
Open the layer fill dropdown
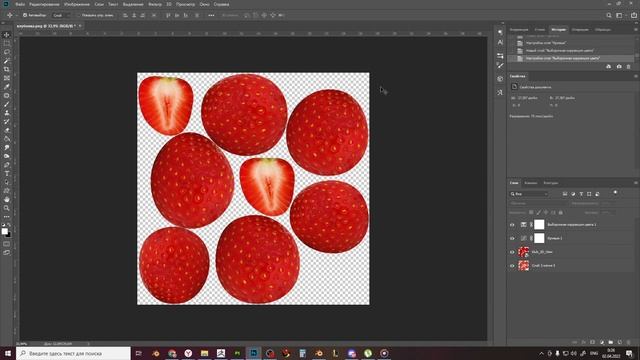tap(608, 212)
